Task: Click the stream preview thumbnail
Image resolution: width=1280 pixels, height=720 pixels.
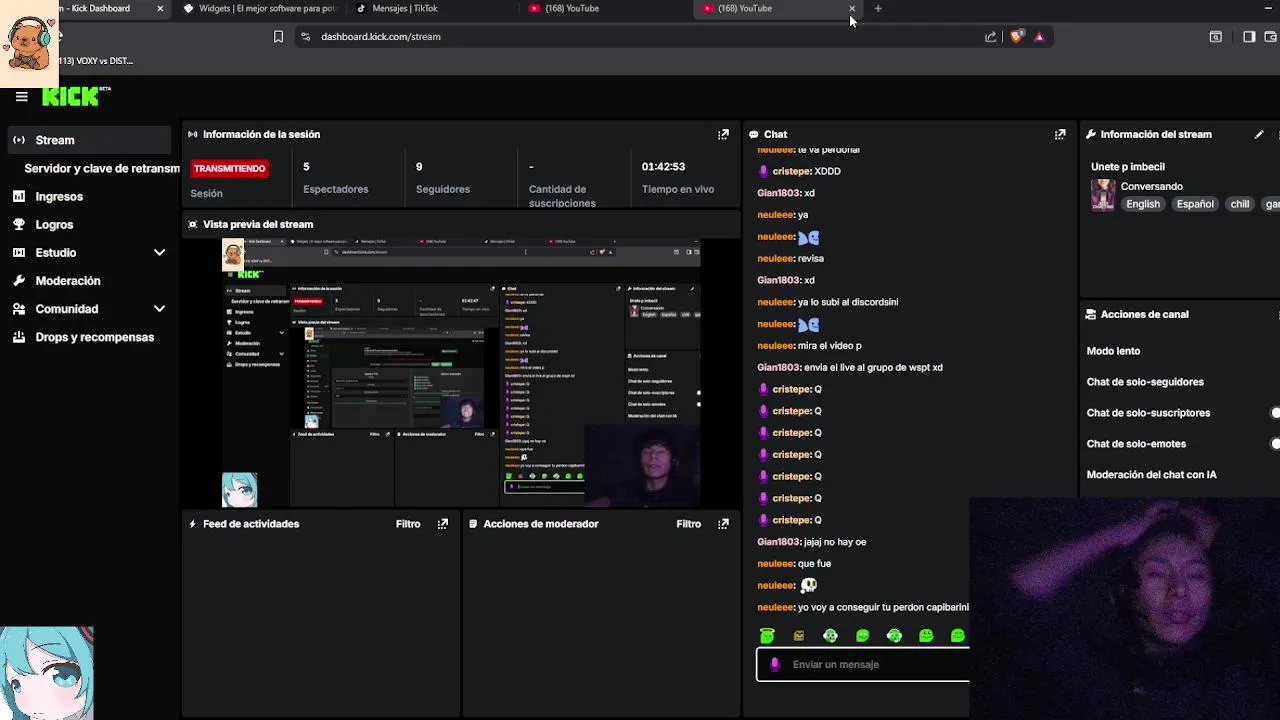Action: pyautogui.click(x=461, y=373)
